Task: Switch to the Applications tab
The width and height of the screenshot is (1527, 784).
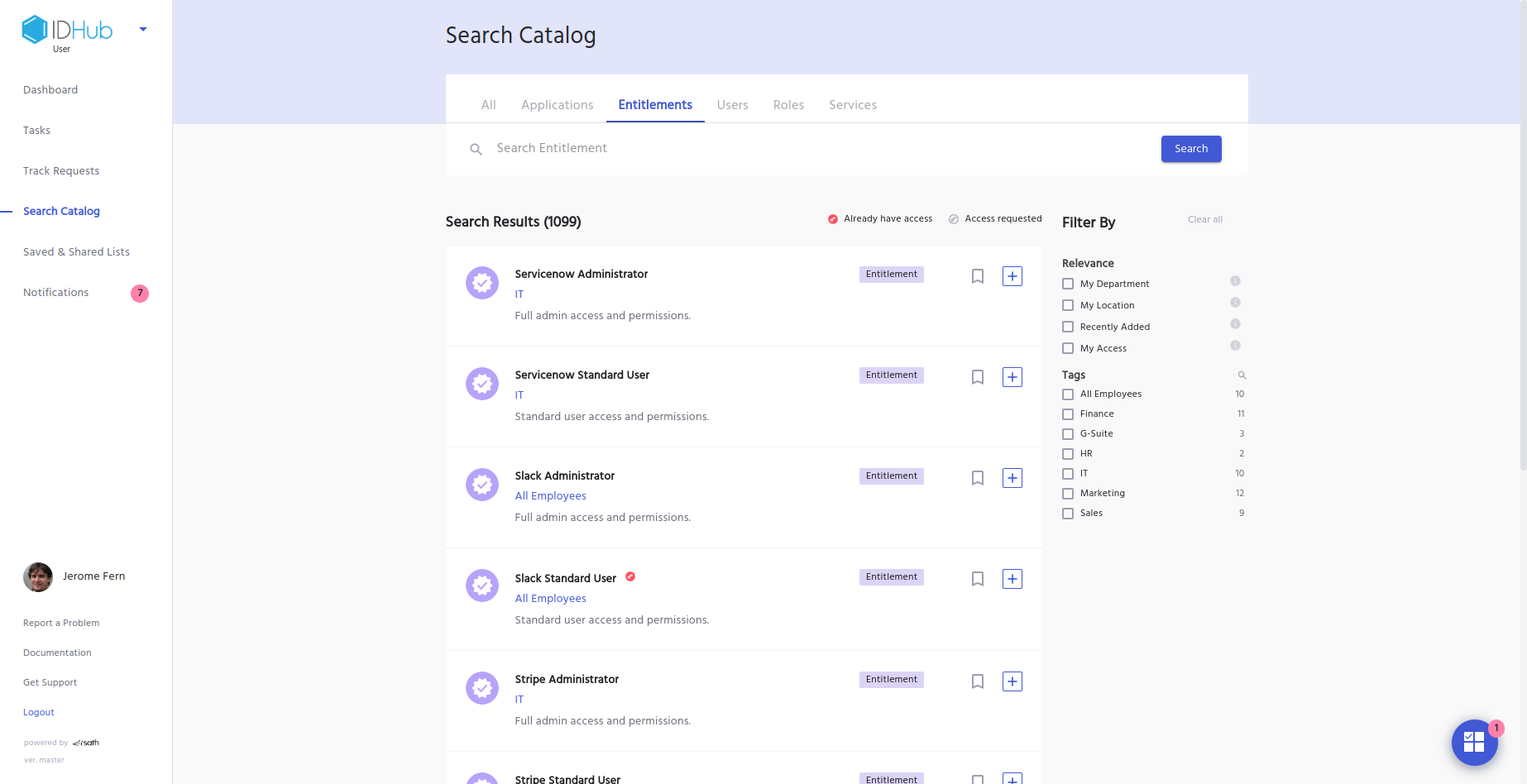Action: point(557,105)
